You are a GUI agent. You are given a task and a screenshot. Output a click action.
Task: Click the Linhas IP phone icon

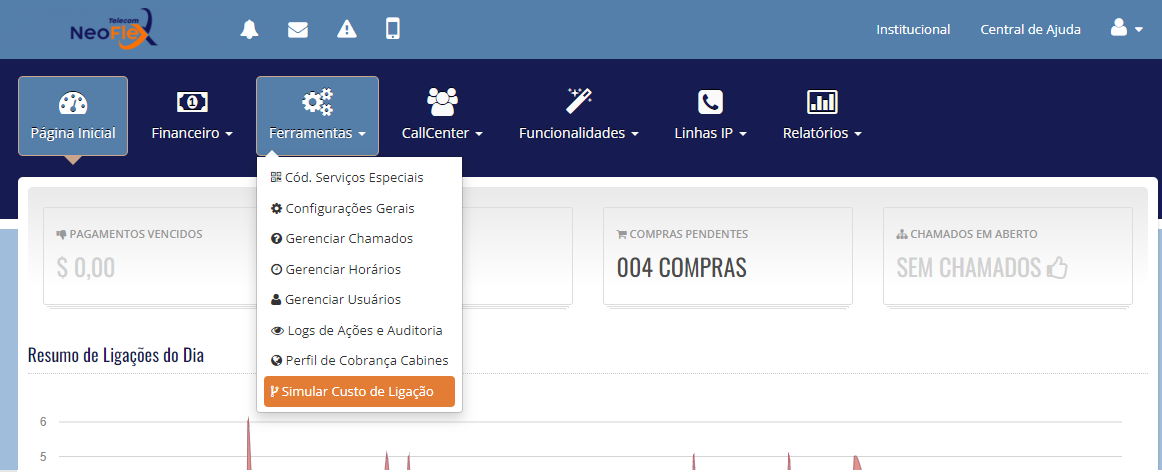(x=710, y=102)
